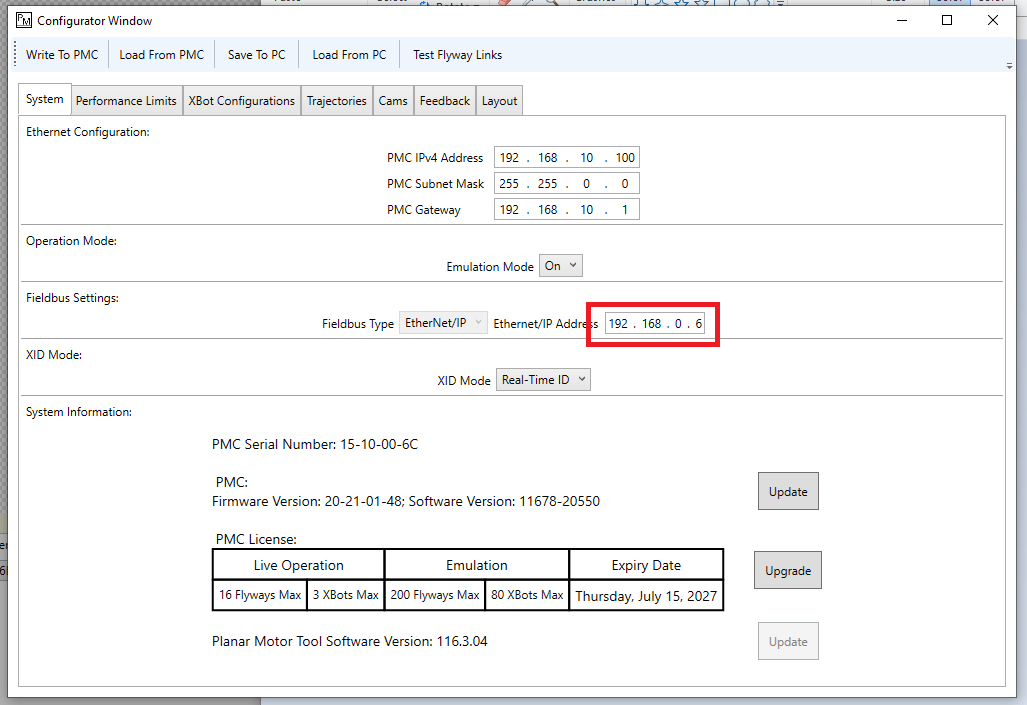Screen dimensions: 1027x705
Task: Click the PMC firmware Update button
Action: pyautogui.click(x=788, y=492)
